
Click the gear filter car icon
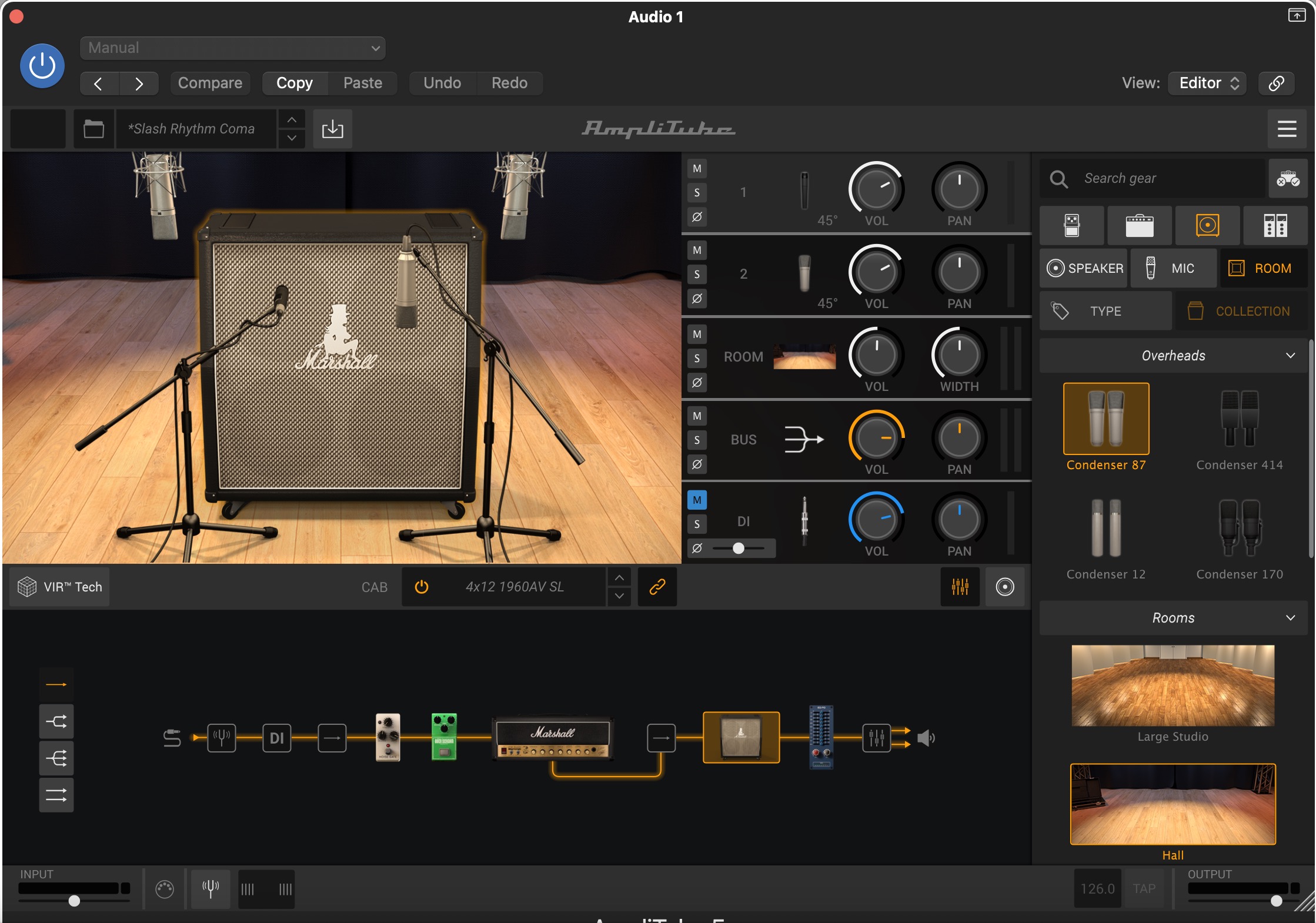point(1288,178)
